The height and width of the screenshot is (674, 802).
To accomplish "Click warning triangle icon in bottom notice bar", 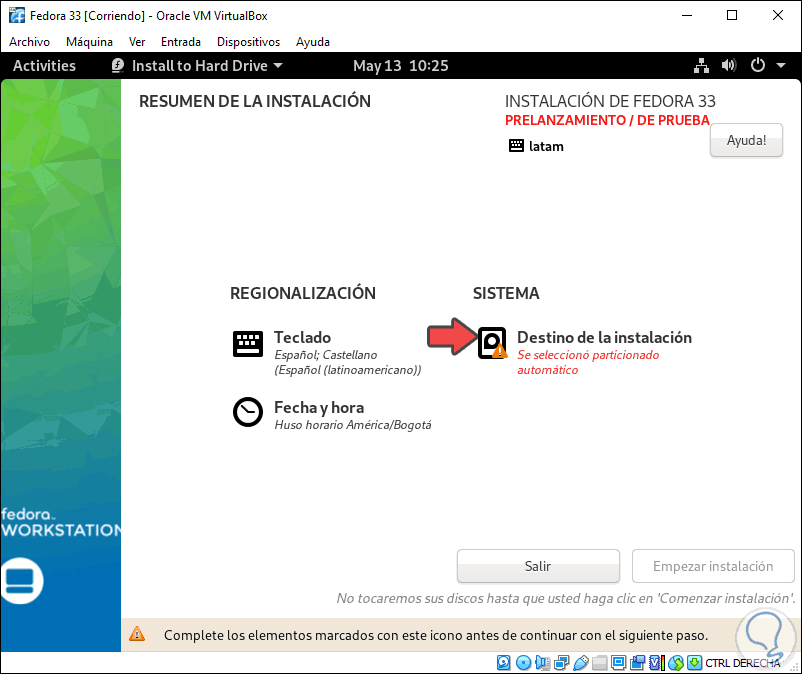I will point(137,634).
